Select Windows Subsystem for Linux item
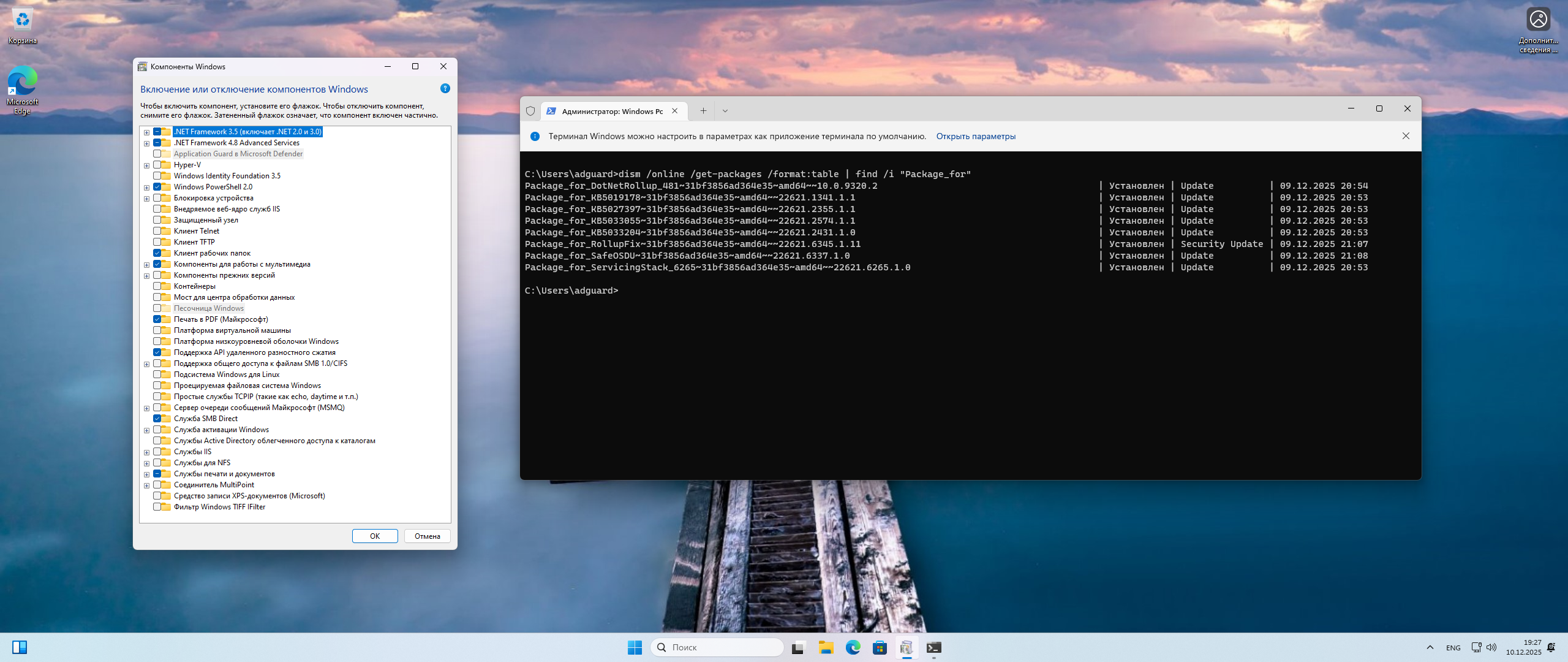The height and width of the screenshot is (662, 1568). [x=227, y=375]
